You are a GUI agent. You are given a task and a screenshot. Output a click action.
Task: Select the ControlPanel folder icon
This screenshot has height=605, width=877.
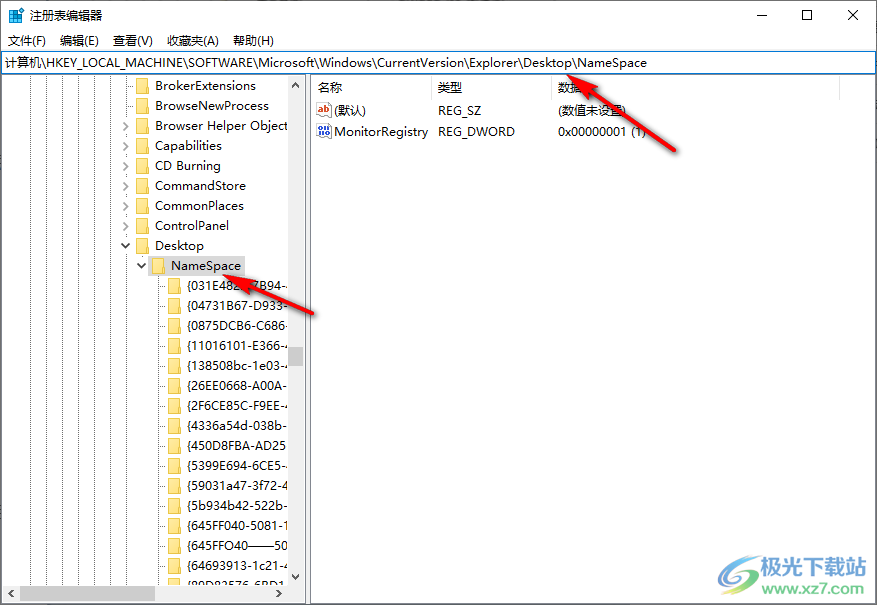(143, 226)
